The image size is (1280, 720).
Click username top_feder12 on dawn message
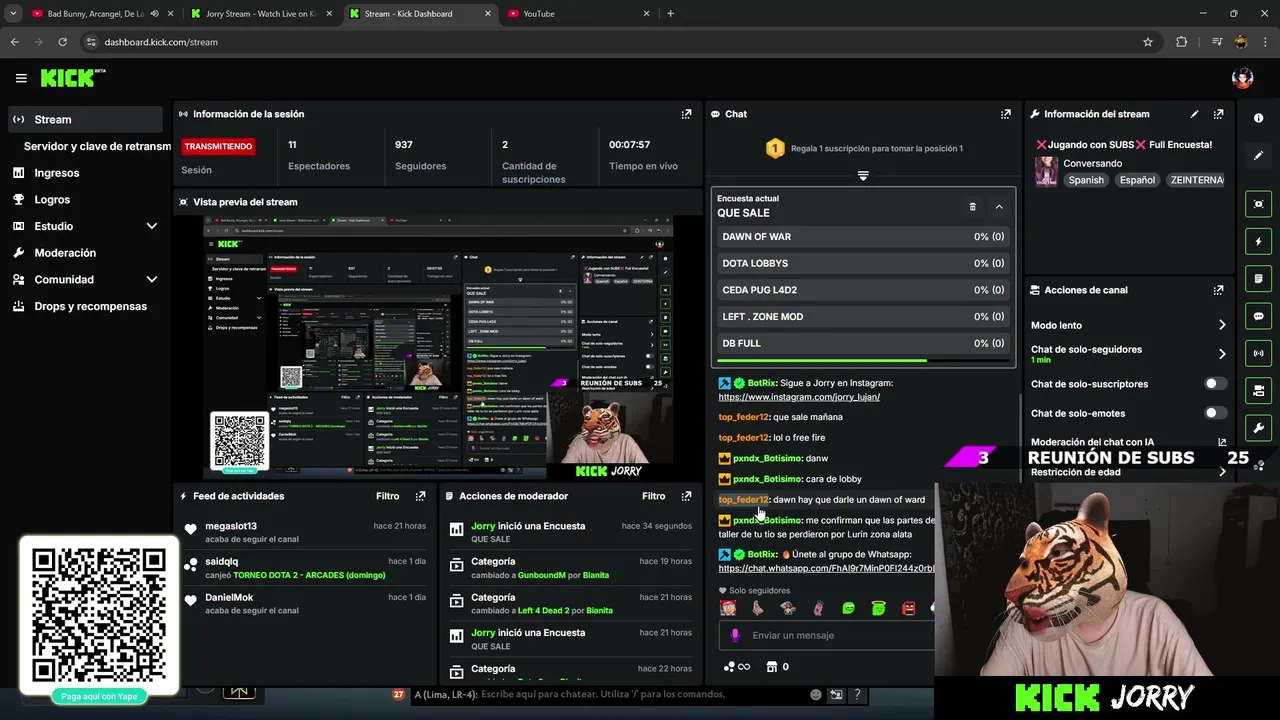tap(743, 500)
